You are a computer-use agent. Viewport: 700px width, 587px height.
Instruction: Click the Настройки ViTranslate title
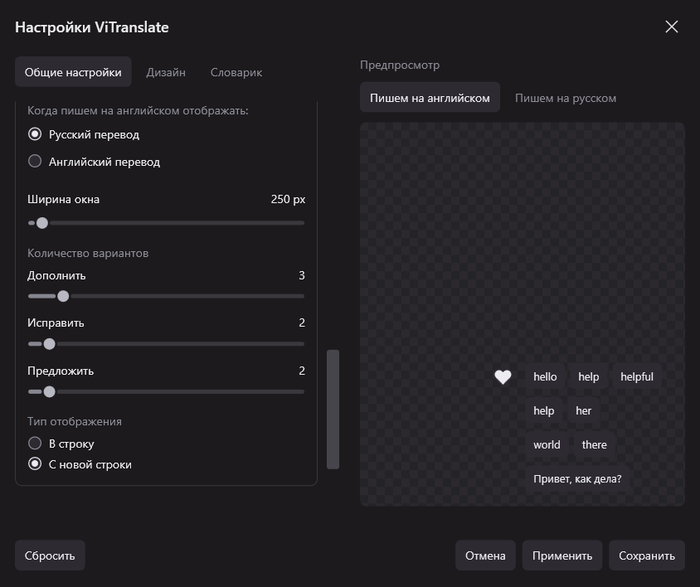pos(92,27)
